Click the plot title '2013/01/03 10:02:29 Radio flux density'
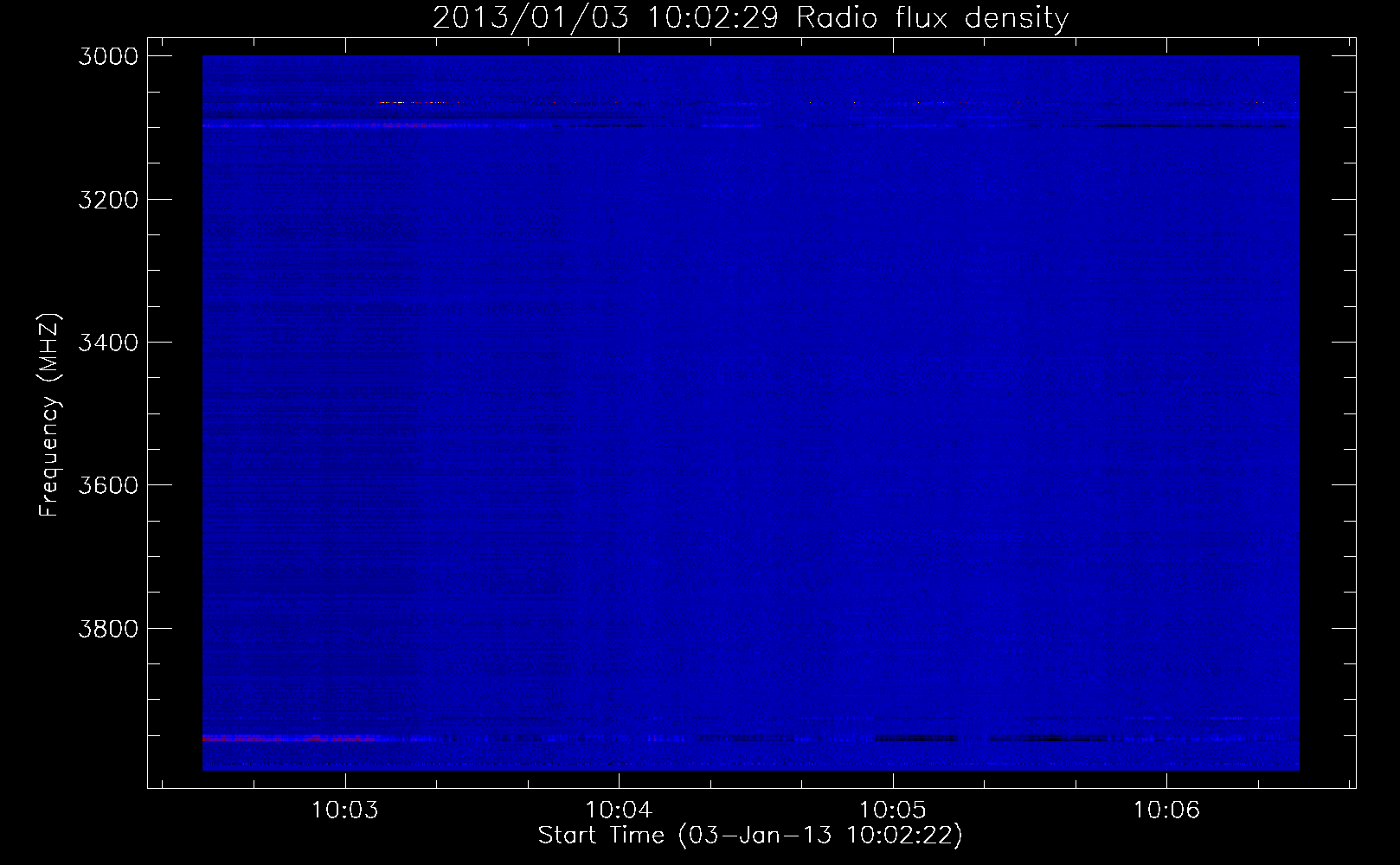This screenshot has width=1400, height=865. point(750,18)
